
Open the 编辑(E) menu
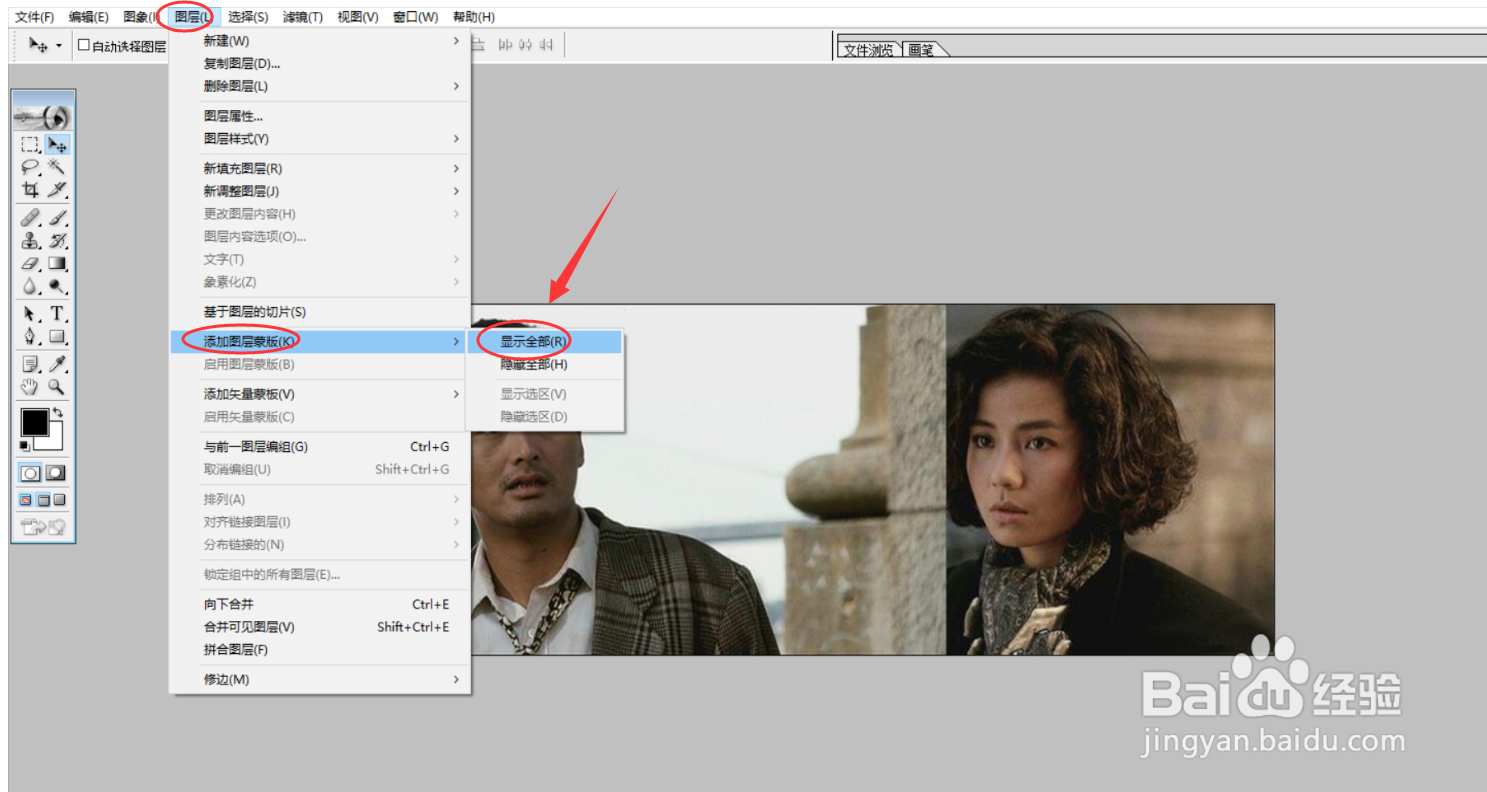[x=89, y=17]
